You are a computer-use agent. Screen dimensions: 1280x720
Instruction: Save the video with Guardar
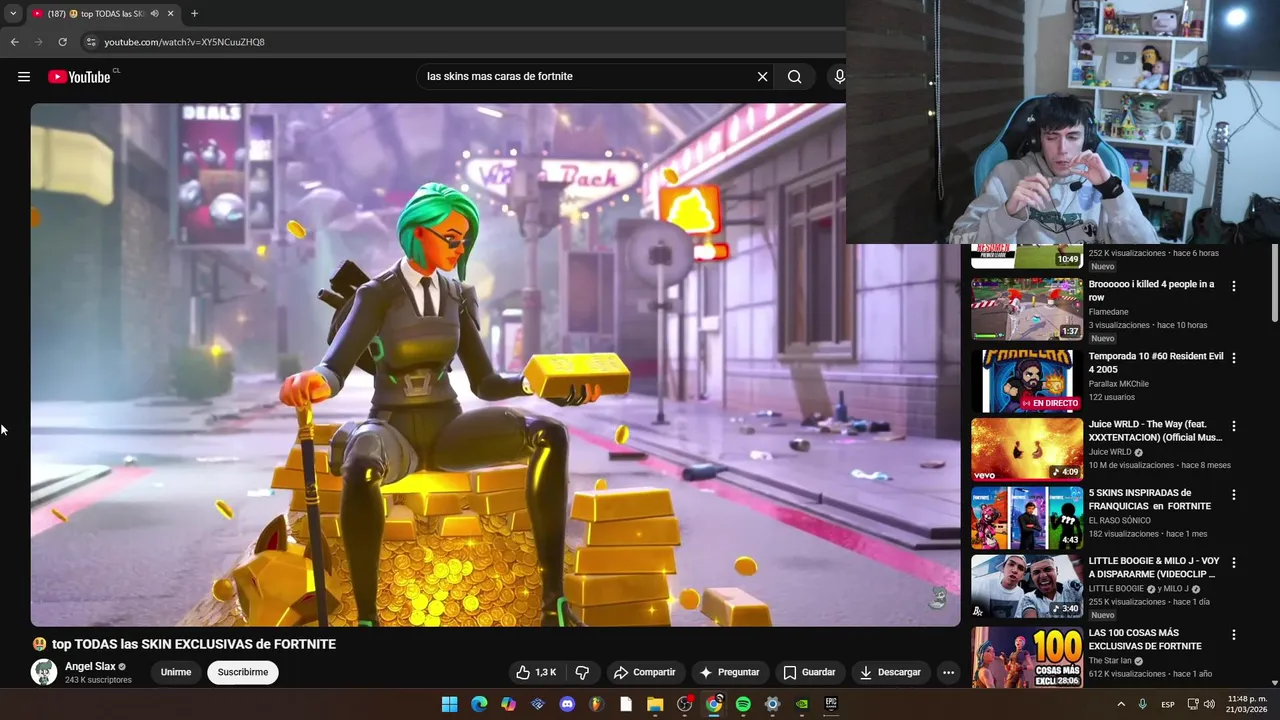coord(809,672)
